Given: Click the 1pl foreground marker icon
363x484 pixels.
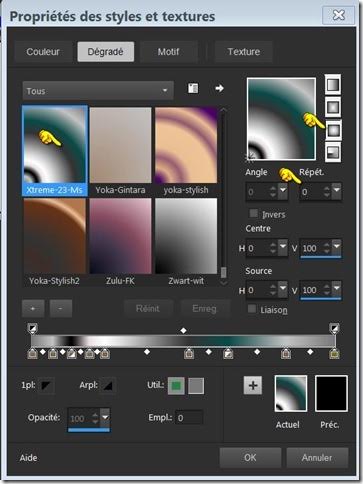Looking at the screenshot, I should tap(46, 386).
